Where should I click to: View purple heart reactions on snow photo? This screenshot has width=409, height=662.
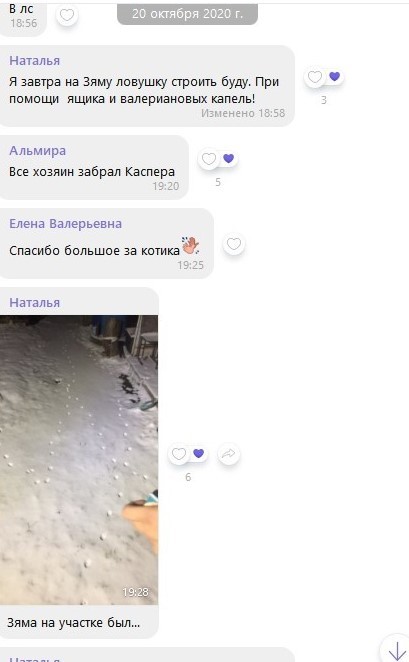click(x=198, y=453)
